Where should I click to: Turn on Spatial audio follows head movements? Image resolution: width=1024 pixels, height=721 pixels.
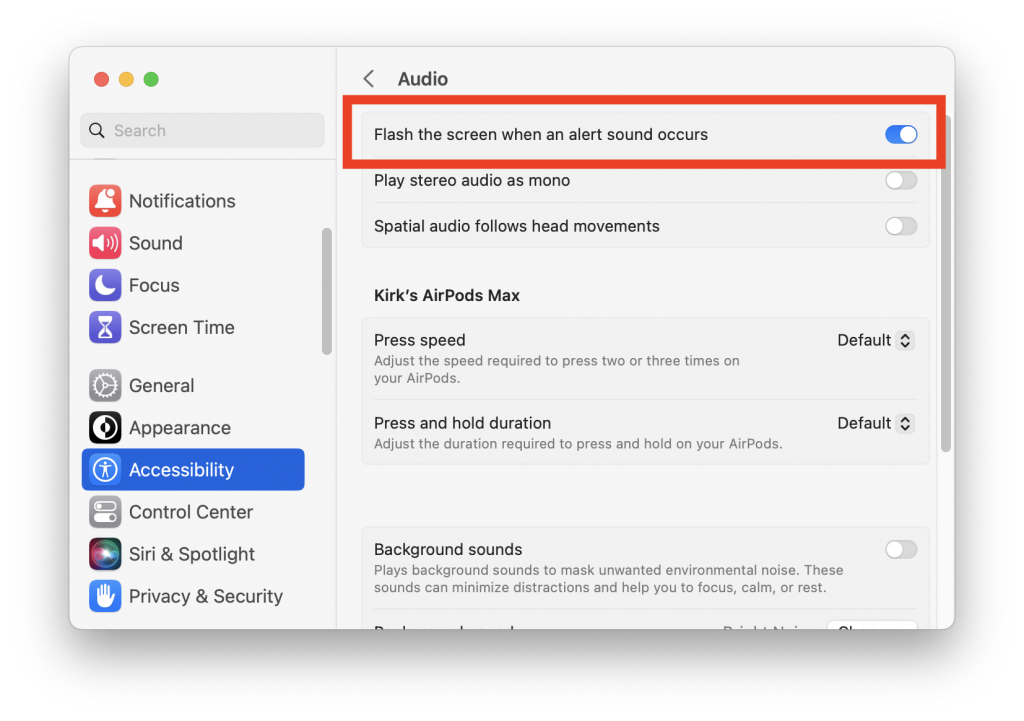[899, 226]
